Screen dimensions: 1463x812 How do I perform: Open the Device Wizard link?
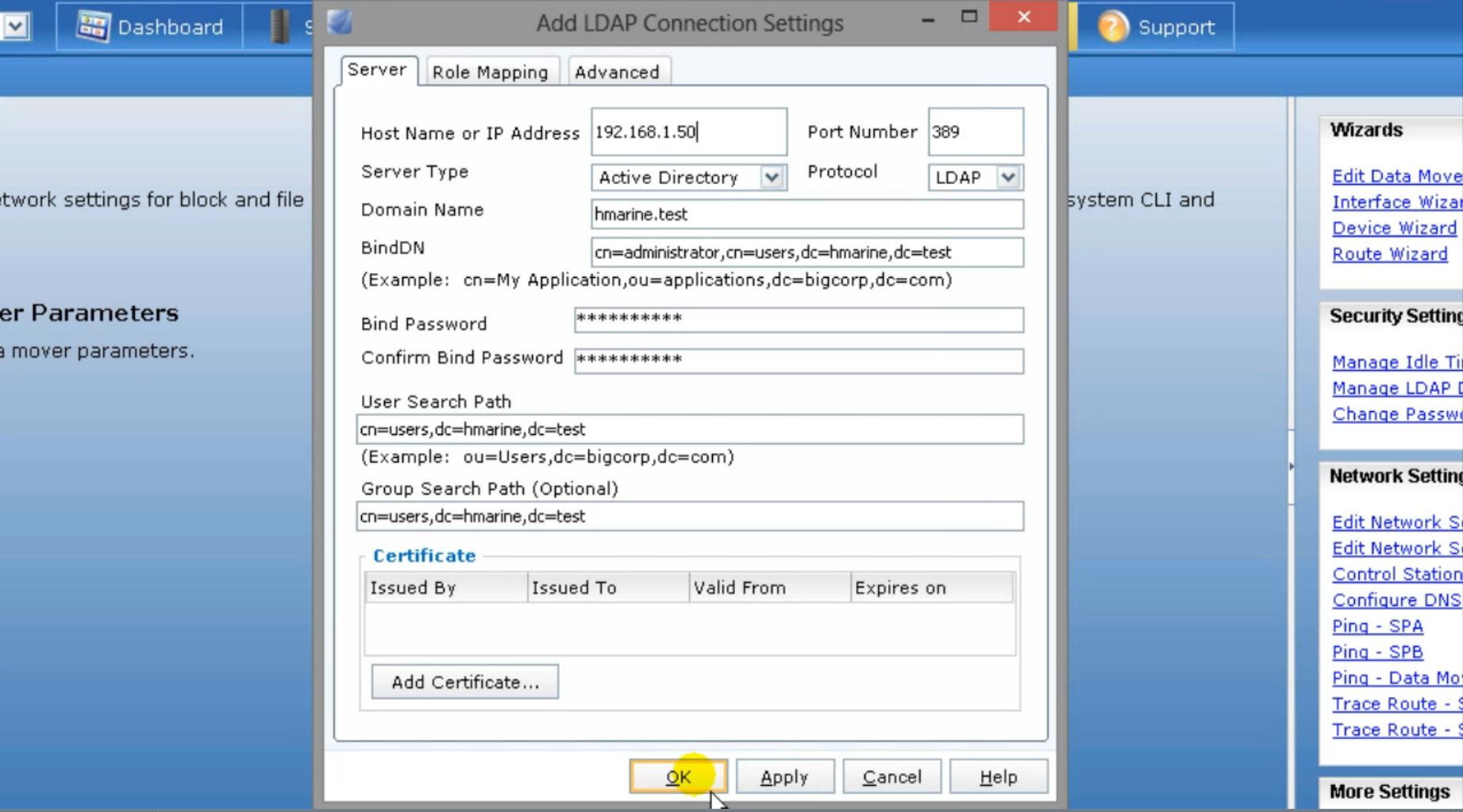pyautogui.click(x=1394, y=228)
